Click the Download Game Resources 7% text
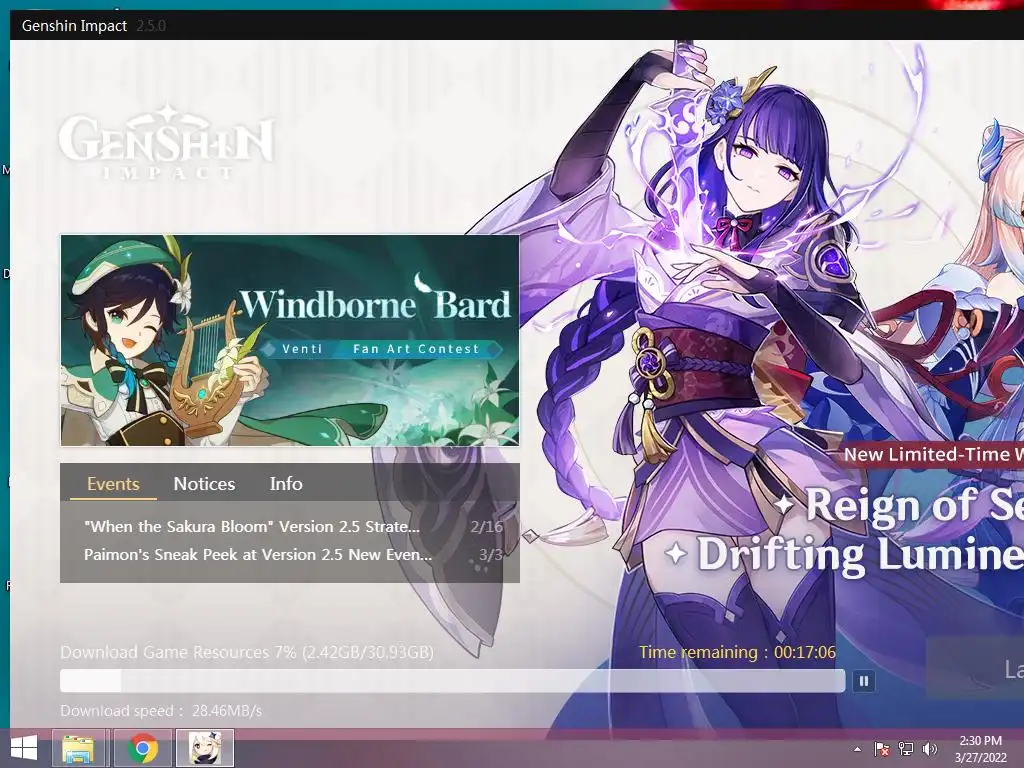This screenshot has height=768, width=1024. 247,652
